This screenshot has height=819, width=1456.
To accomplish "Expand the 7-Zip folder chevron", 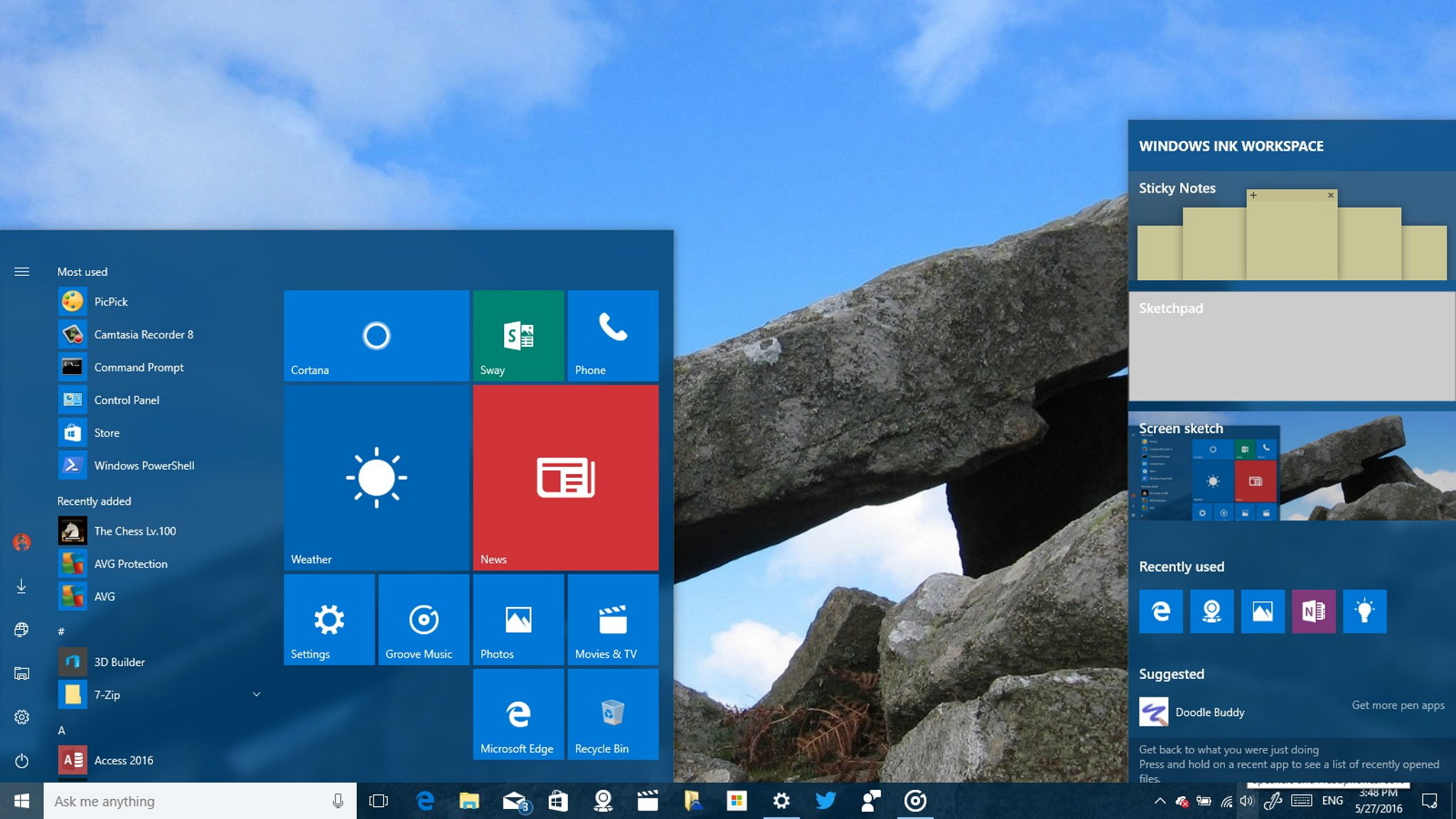I will [257, 695].
